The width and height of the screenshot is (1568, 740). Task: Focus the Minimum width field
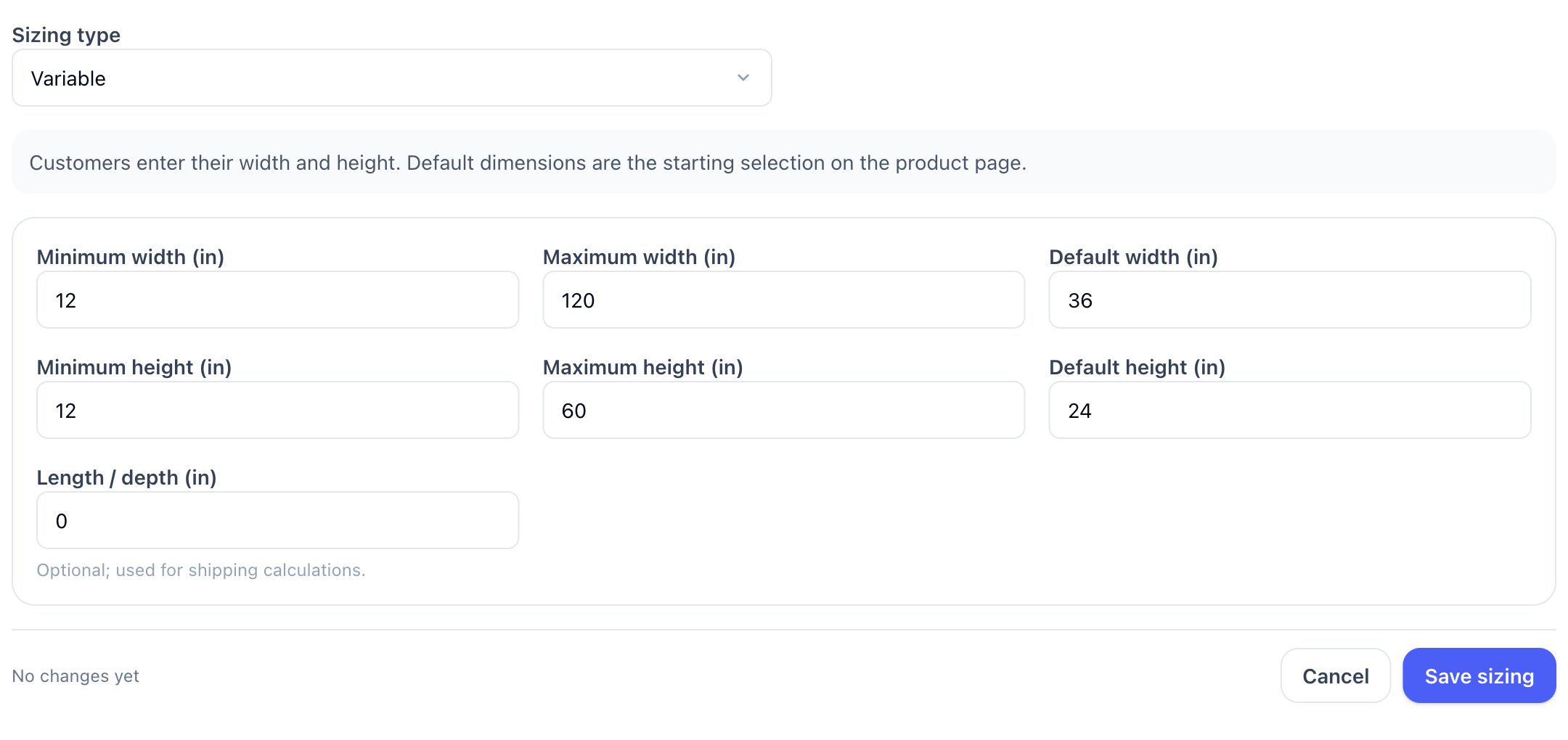coord(277,300)
